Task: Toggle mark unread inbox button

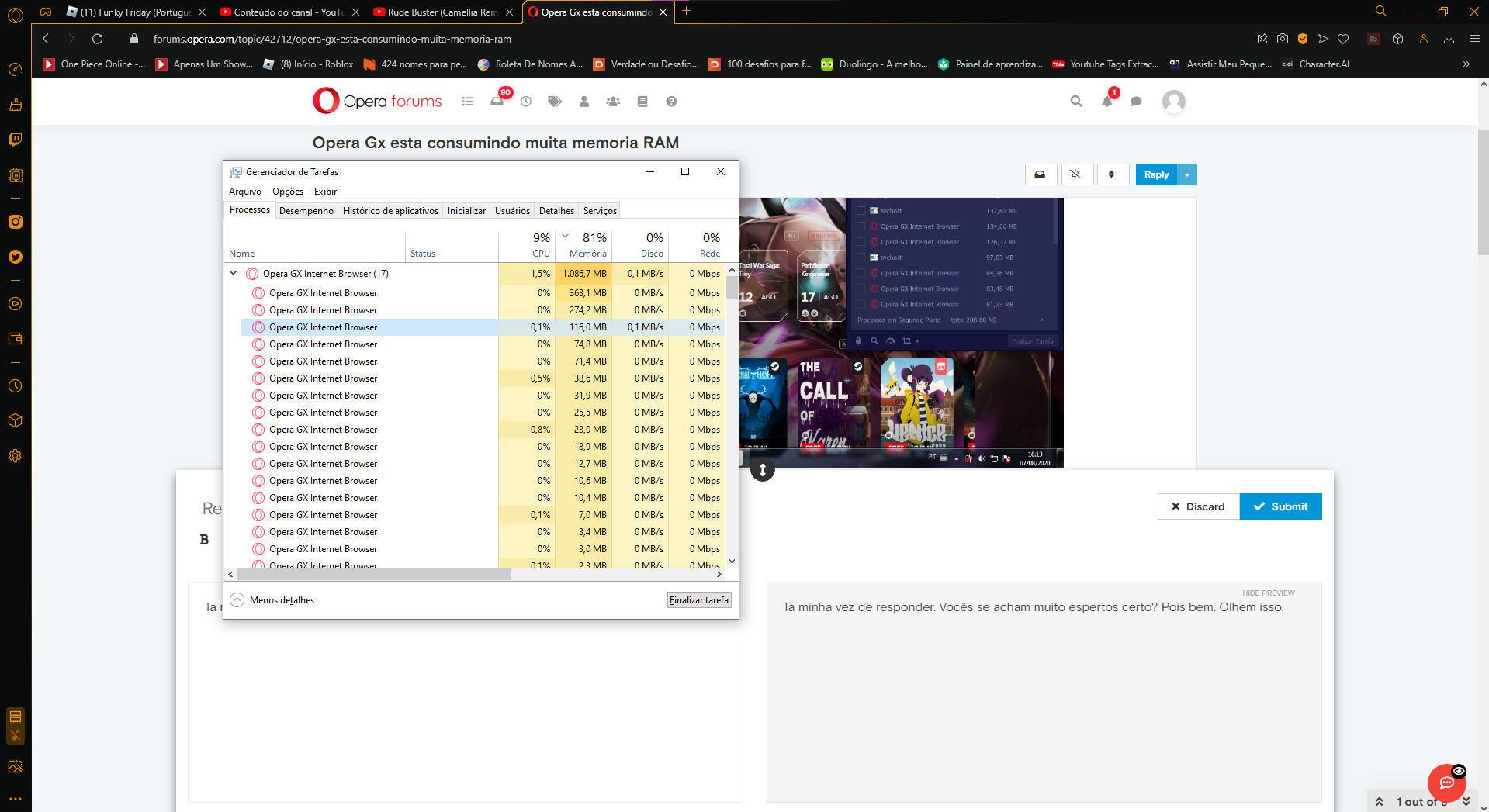Action: click(1041, 174)
